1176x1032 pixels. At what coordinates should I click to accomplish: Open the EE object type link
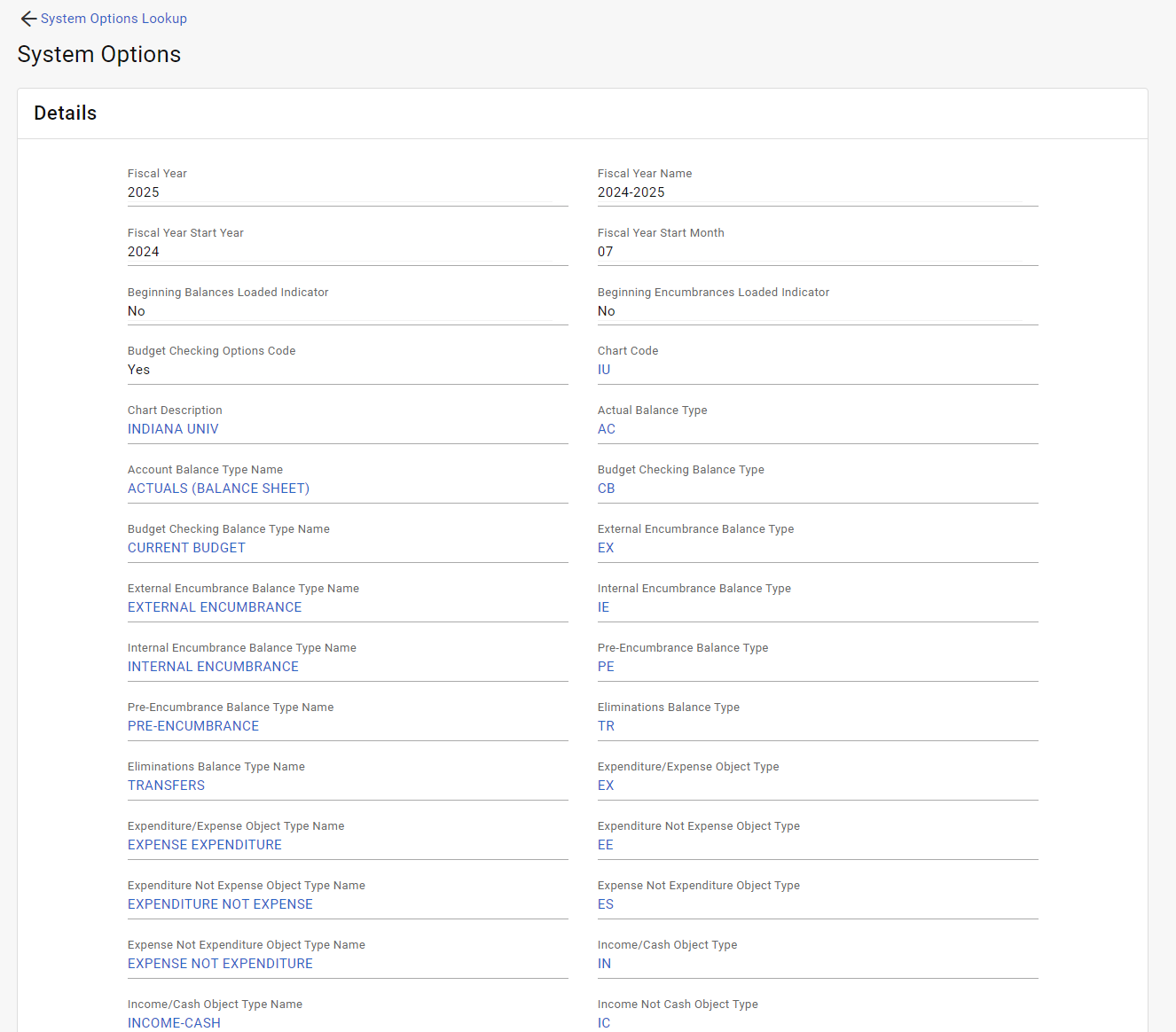point(606,845)
